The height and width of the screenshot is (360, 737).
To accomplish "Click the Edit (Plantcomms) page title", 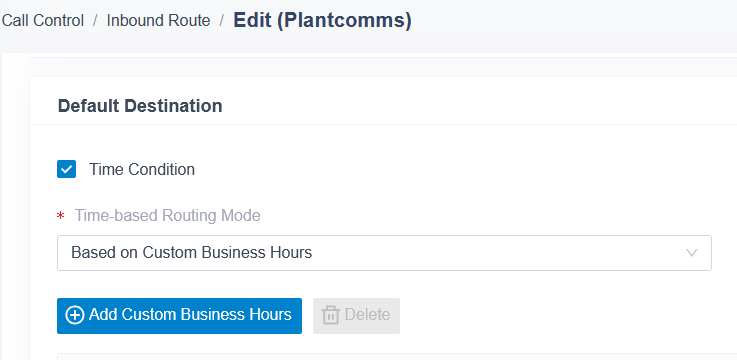I will coord(322,20).
